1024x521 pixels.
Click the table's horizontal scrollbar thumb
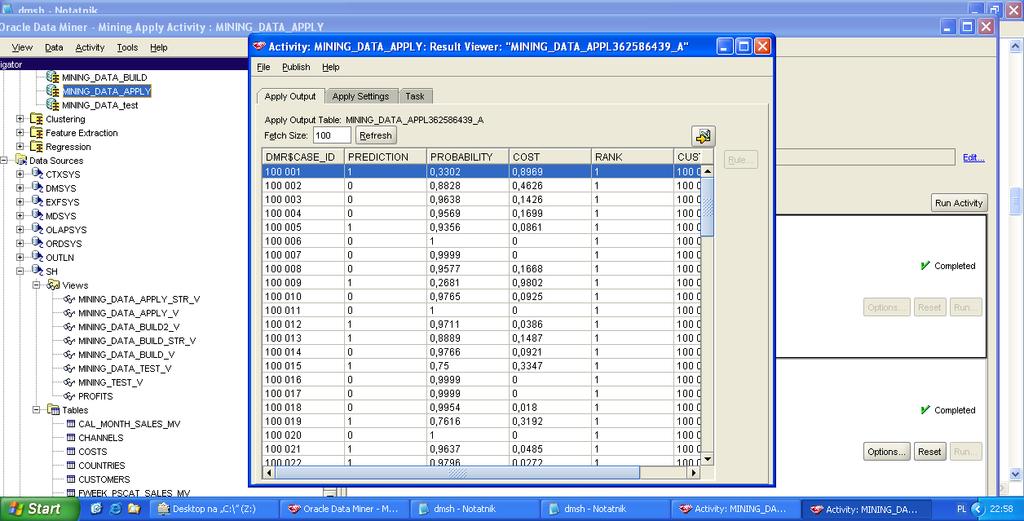coord(456,472)
